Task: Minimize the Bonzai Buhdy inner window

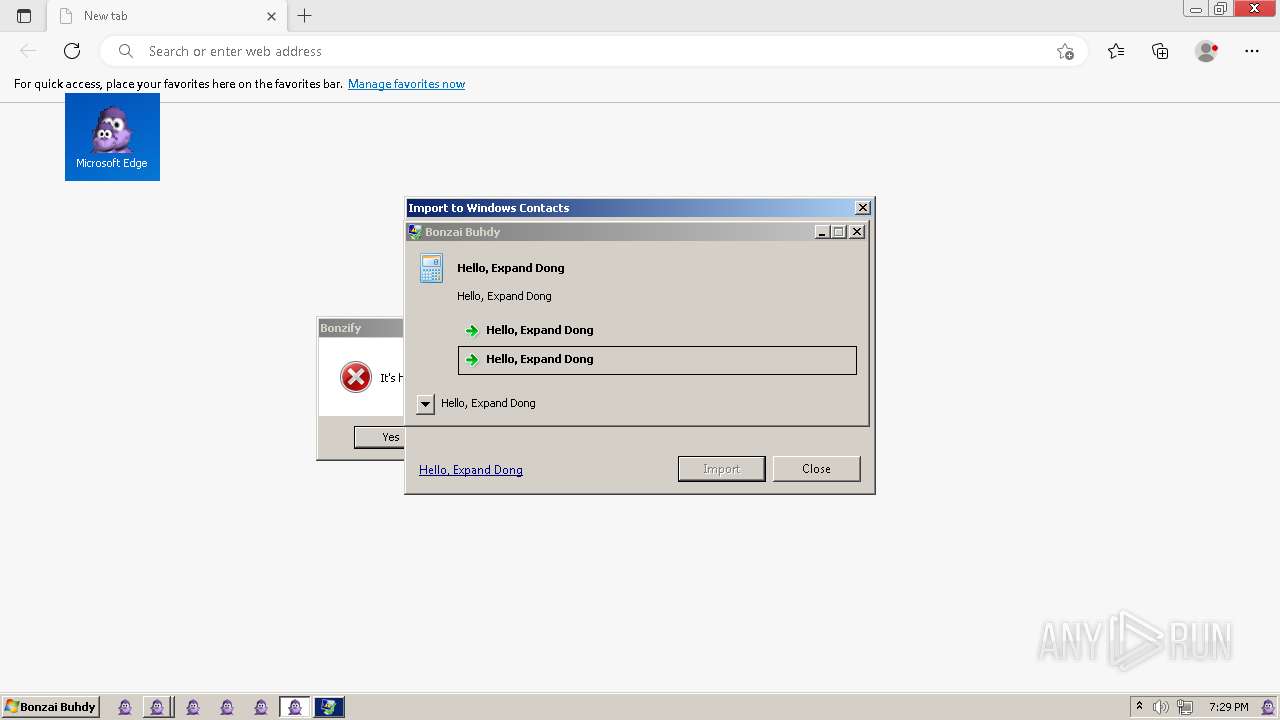Action: tap(822, 232)
